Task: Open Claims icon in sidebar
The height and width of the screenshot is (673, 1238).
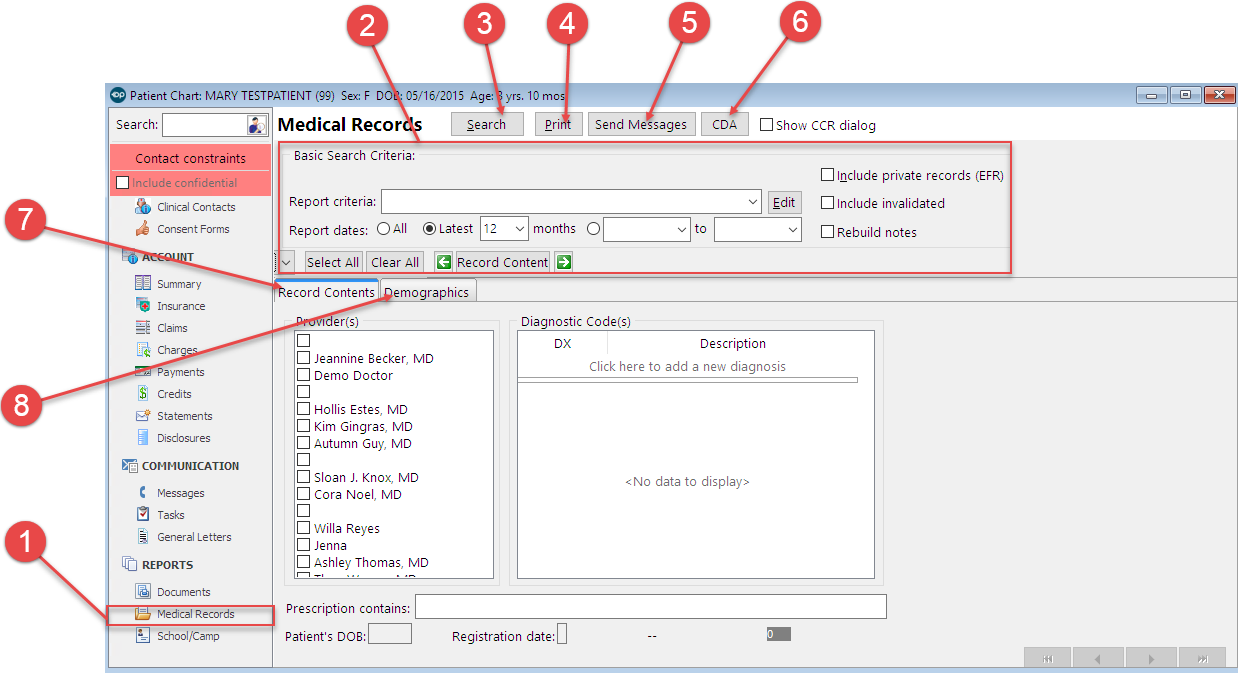Action: coord(143,328)
